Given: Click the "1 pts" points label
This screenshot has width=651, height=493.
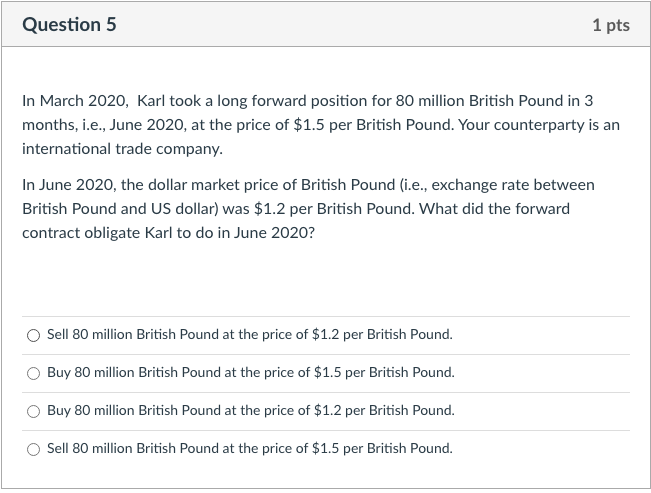Looking at the screenshot, I should coord(610,25).
